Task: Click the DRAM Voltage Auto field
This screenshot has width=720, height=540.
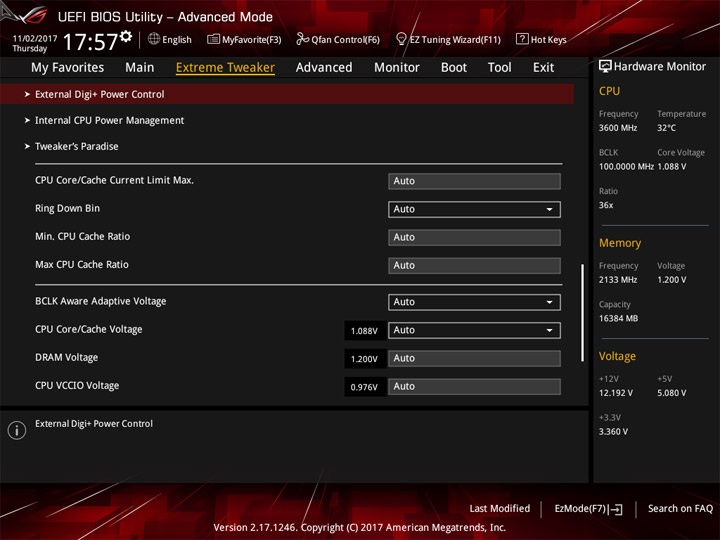Action: tap(474, 358)
